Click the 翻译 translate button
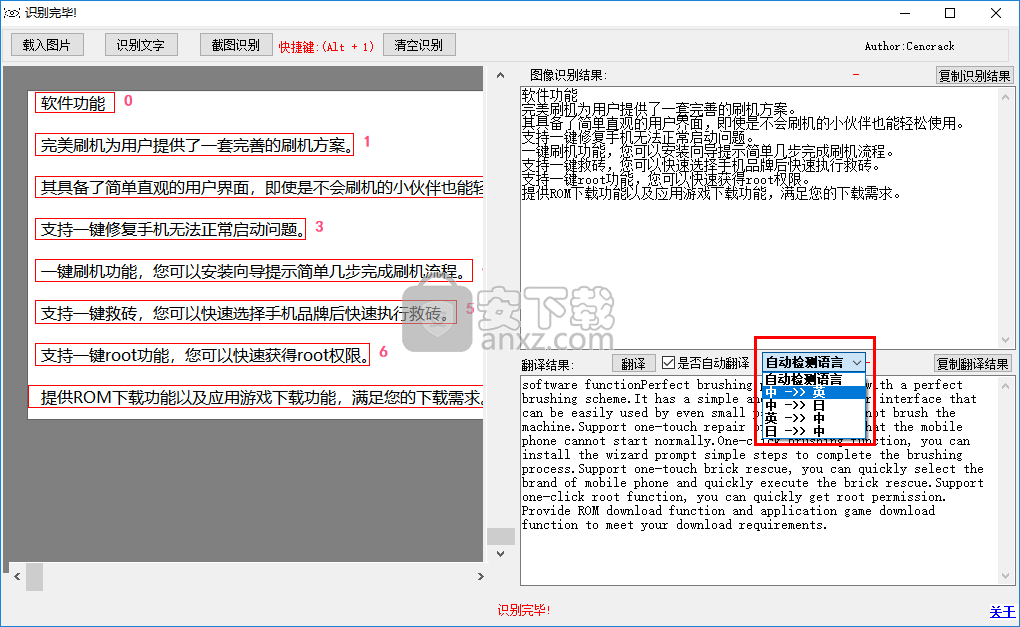Screen dimensions: 1020x627 pyautogui.click(x=633, y=363)
